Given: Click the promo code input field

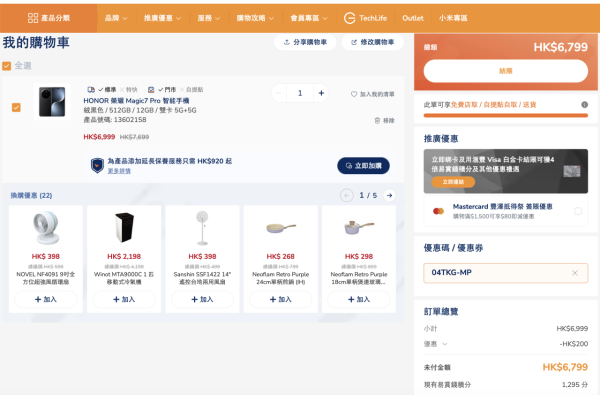Looking at the screenshot, I should [x=505, y=273].
